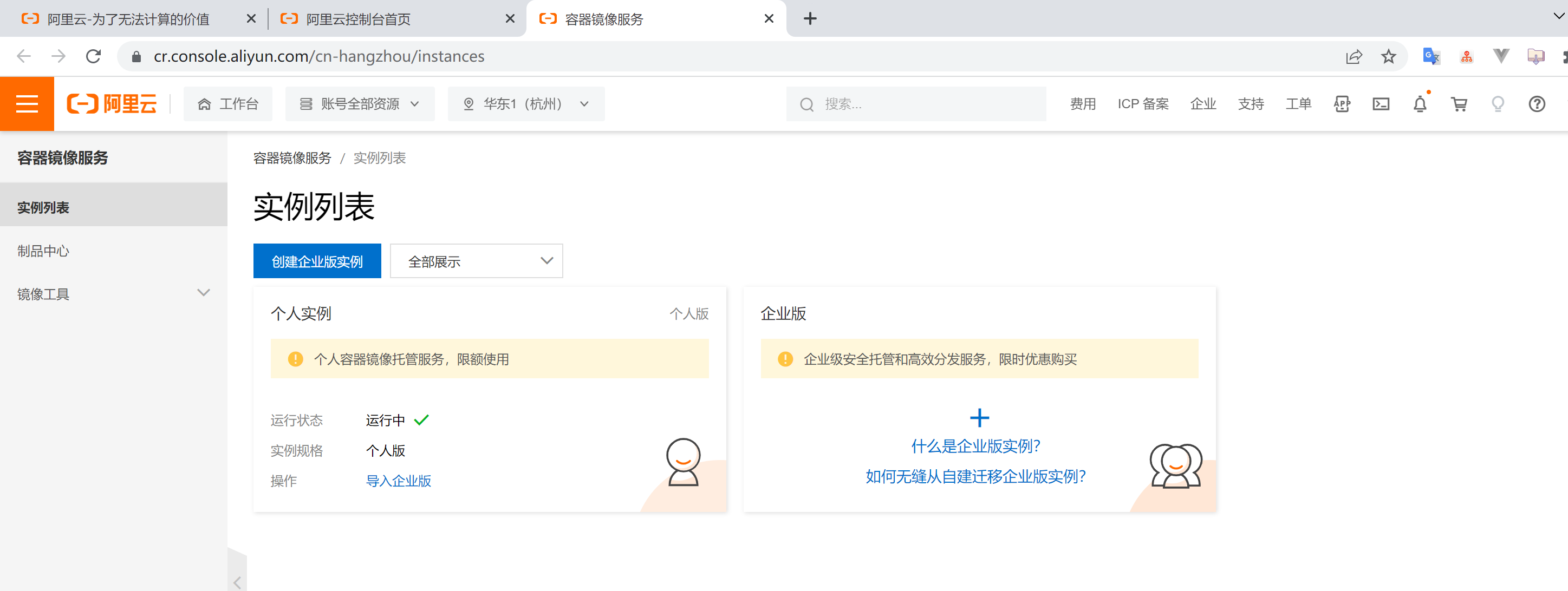1568x591 pixels.
Task: Bookmark this page with star icon
Action: click(1388, 56)
